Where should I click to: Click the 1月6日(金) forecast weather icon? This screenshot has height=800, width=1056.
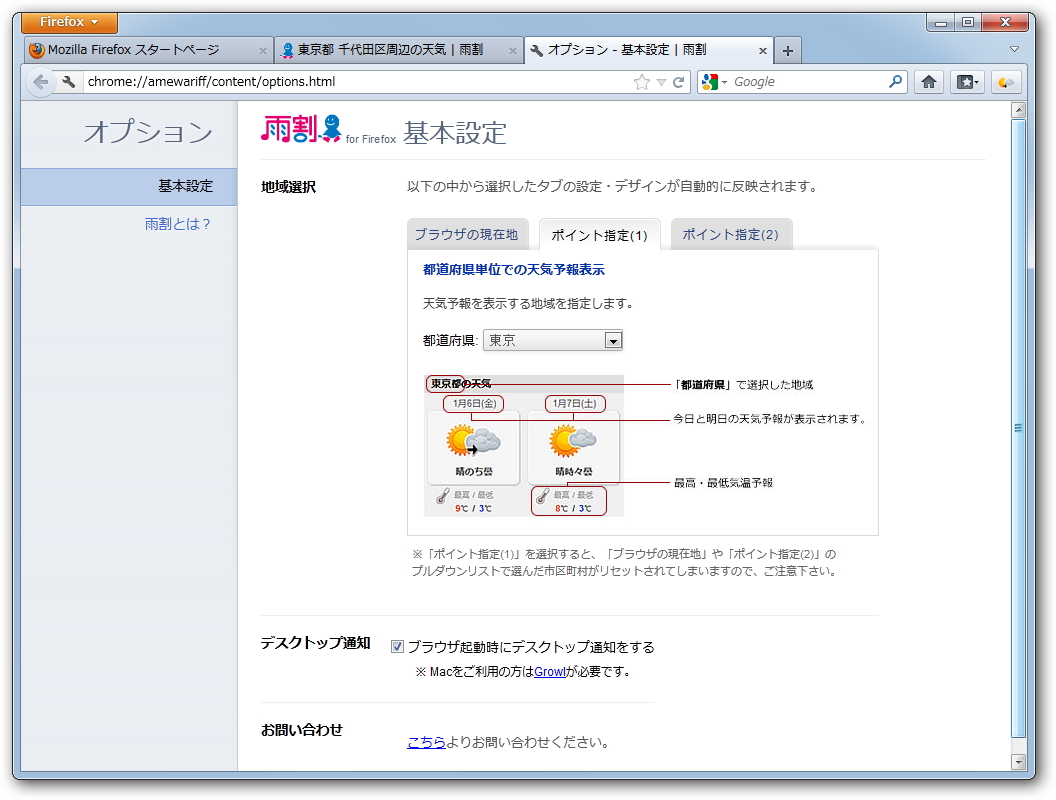click(x=473, y=441)
